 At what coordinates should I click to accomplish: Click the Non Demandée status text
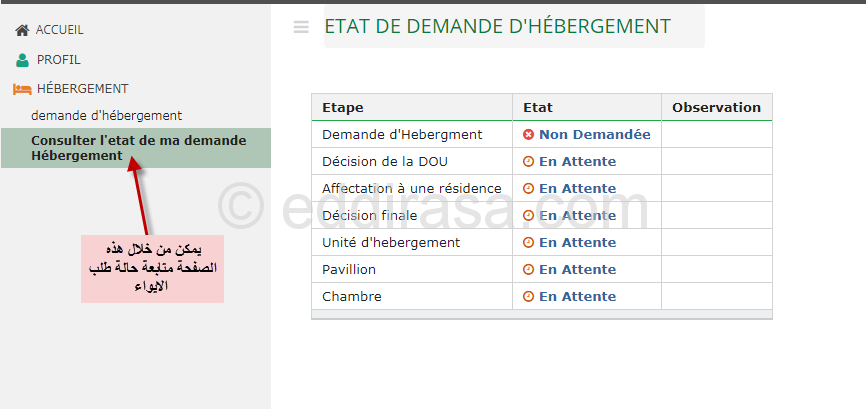pos(594,134)
